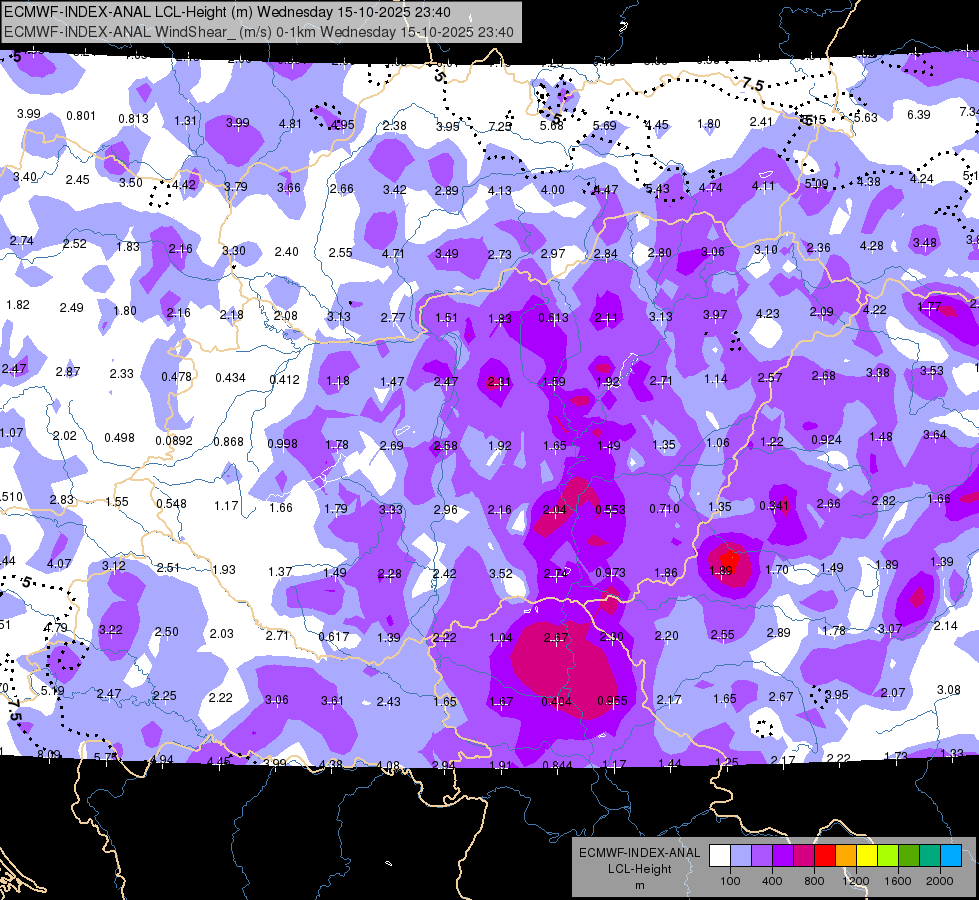Click the 1200 legend scale label
Image resolution: width=979 pixels, height=900 pixels.
[x=856, y=881]
